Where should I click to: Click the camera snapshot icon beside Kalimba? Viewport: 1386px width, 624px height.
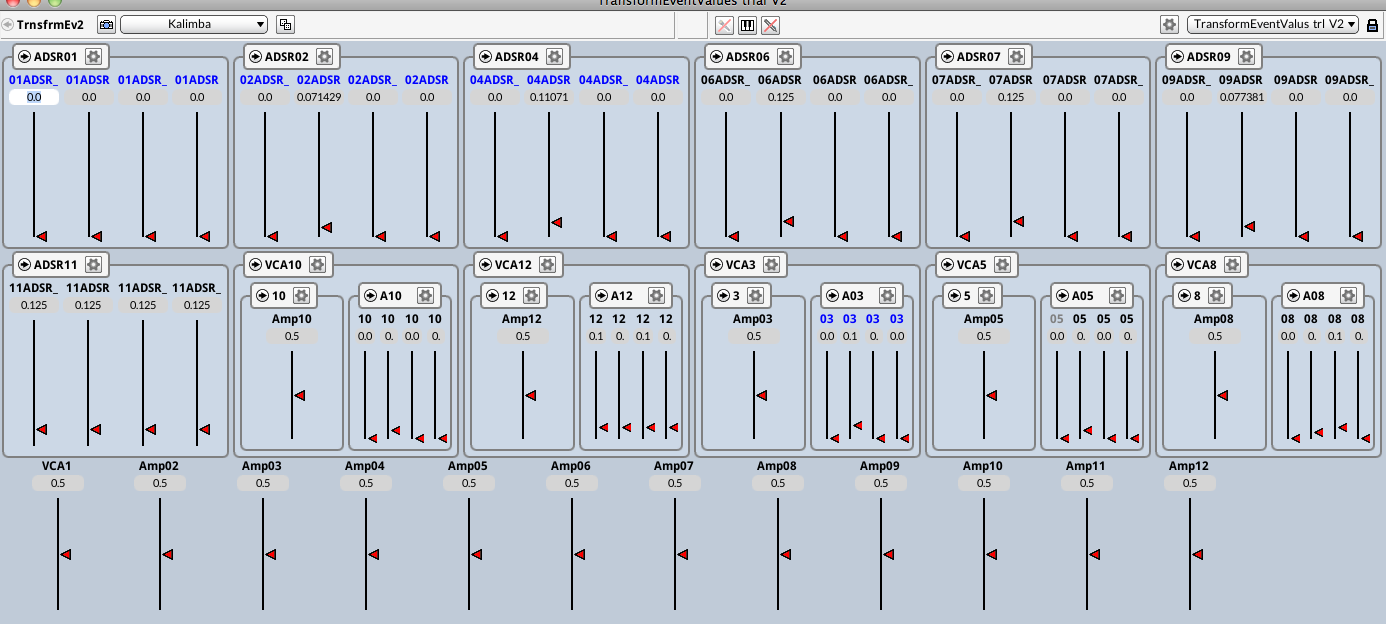(x=106, y=25)
